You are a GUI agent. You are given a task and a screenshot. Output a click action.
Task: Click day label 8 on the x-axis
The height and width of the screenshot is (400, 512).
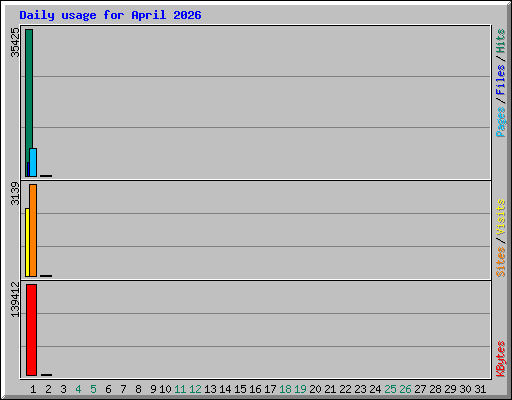138,389
